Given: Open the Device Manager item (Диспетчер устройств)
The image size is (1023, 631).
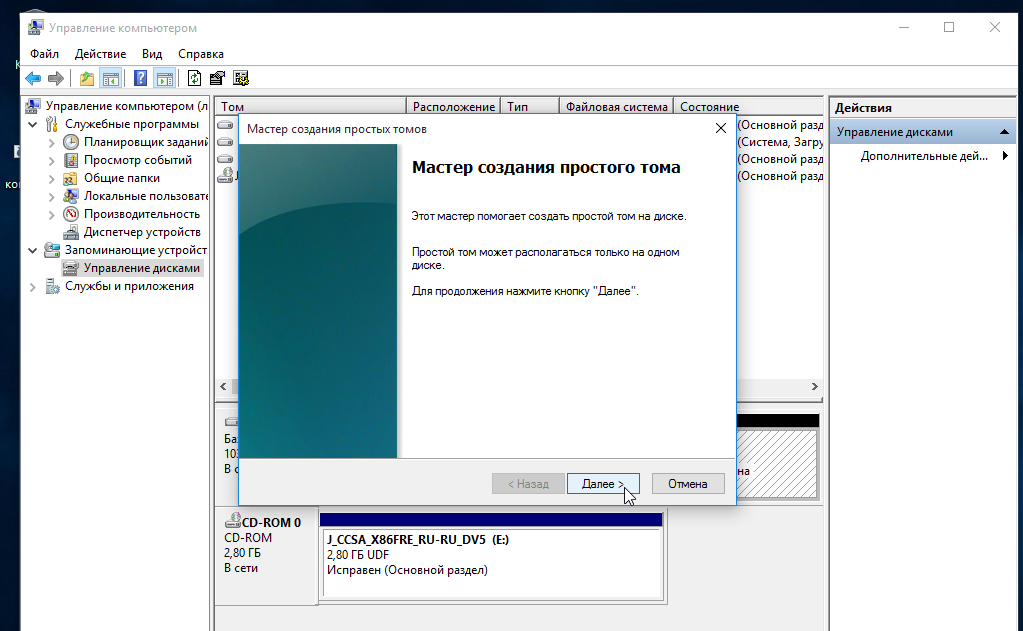Looking at the screenshot, I should (x=141, y=232).
